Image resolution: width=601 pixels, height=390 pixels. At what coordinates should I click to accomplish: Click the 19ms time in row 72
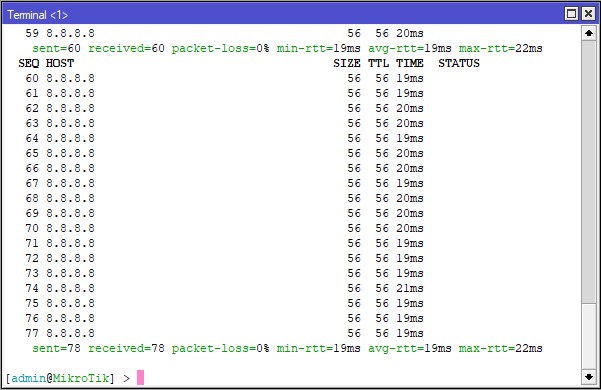tap(410, 258)
